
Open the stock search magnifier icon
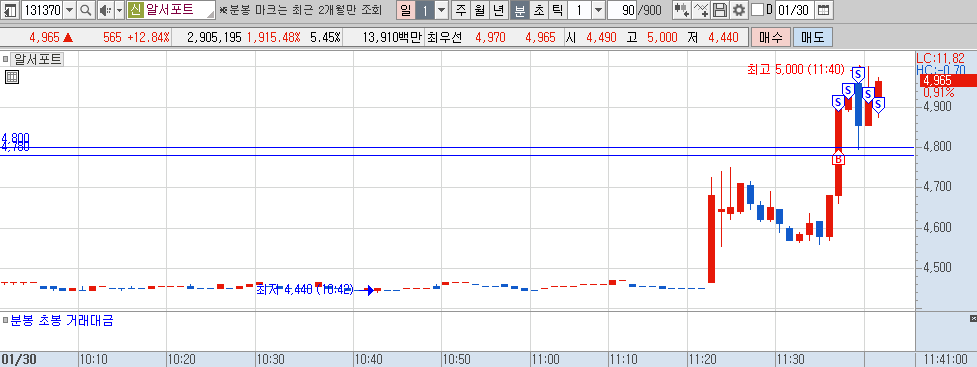point(86,10)
